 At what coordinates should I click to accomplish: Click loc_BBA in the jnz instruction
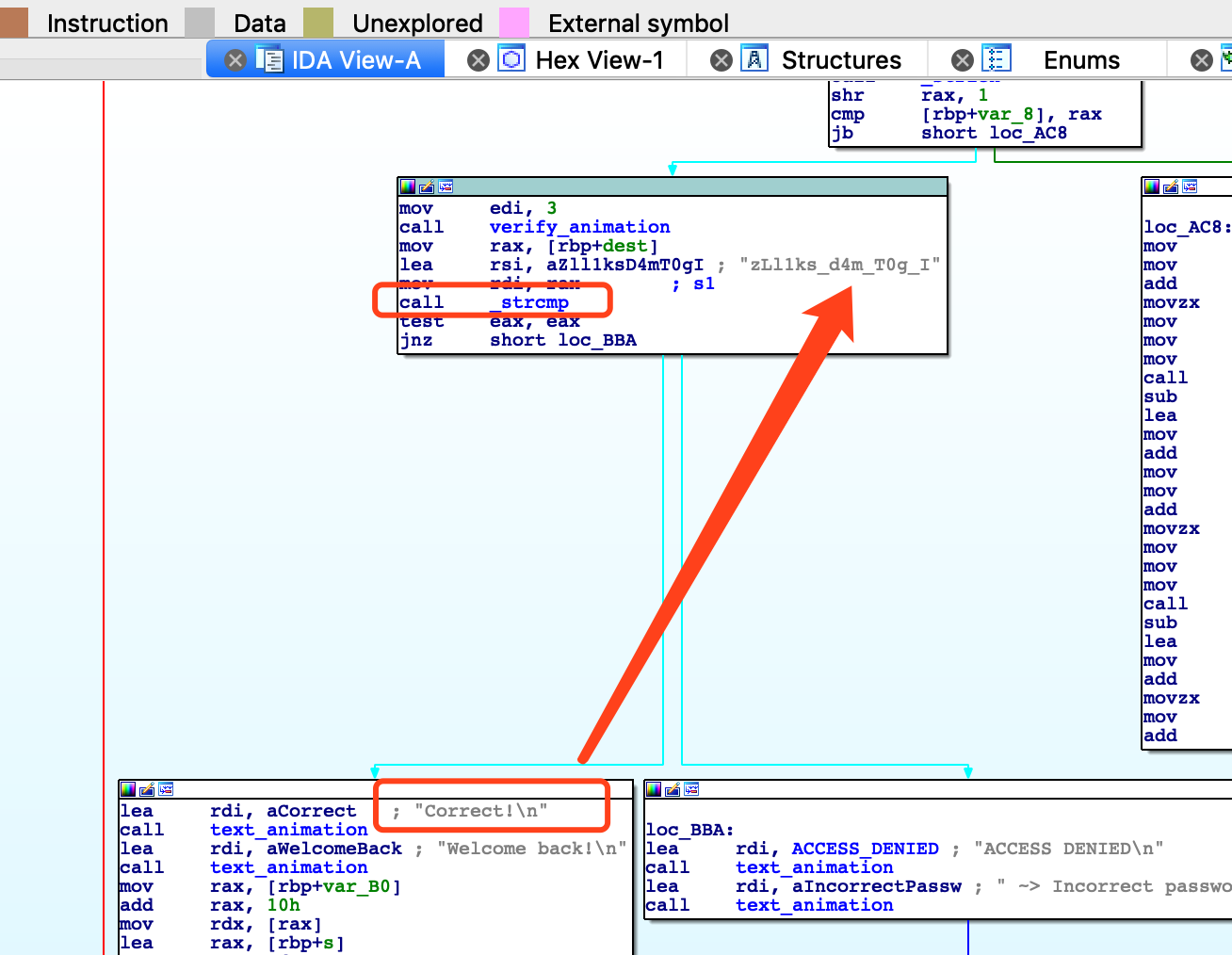[597, 340]
